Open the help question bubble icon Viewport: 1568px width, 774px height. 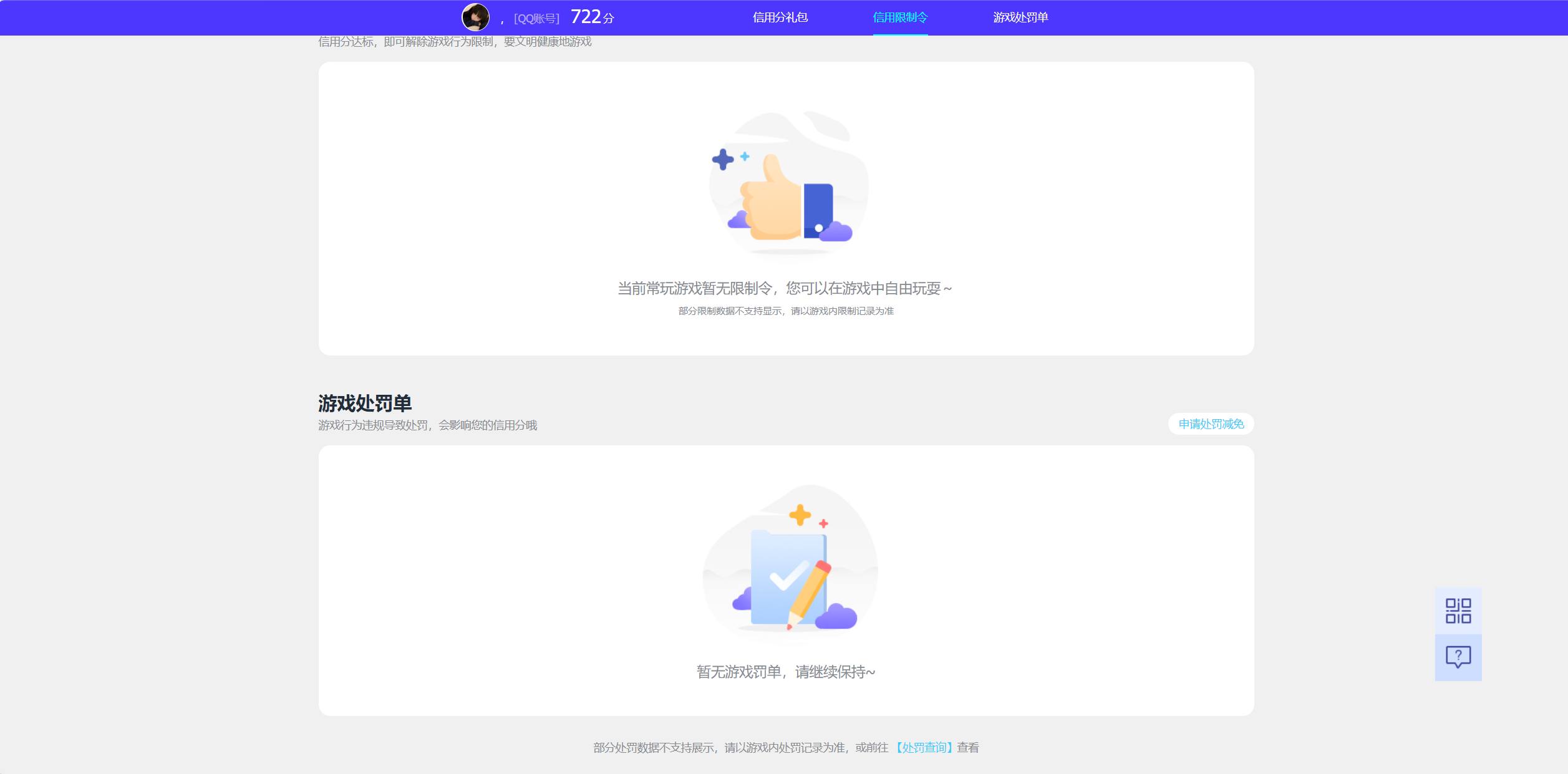click(x=1458, y=657)
